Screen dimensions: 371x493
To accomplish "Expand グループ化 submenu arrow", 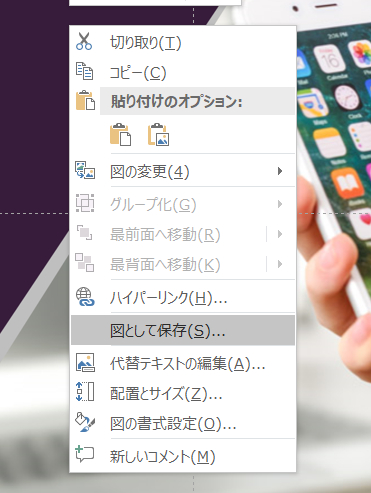I will 280,204.
